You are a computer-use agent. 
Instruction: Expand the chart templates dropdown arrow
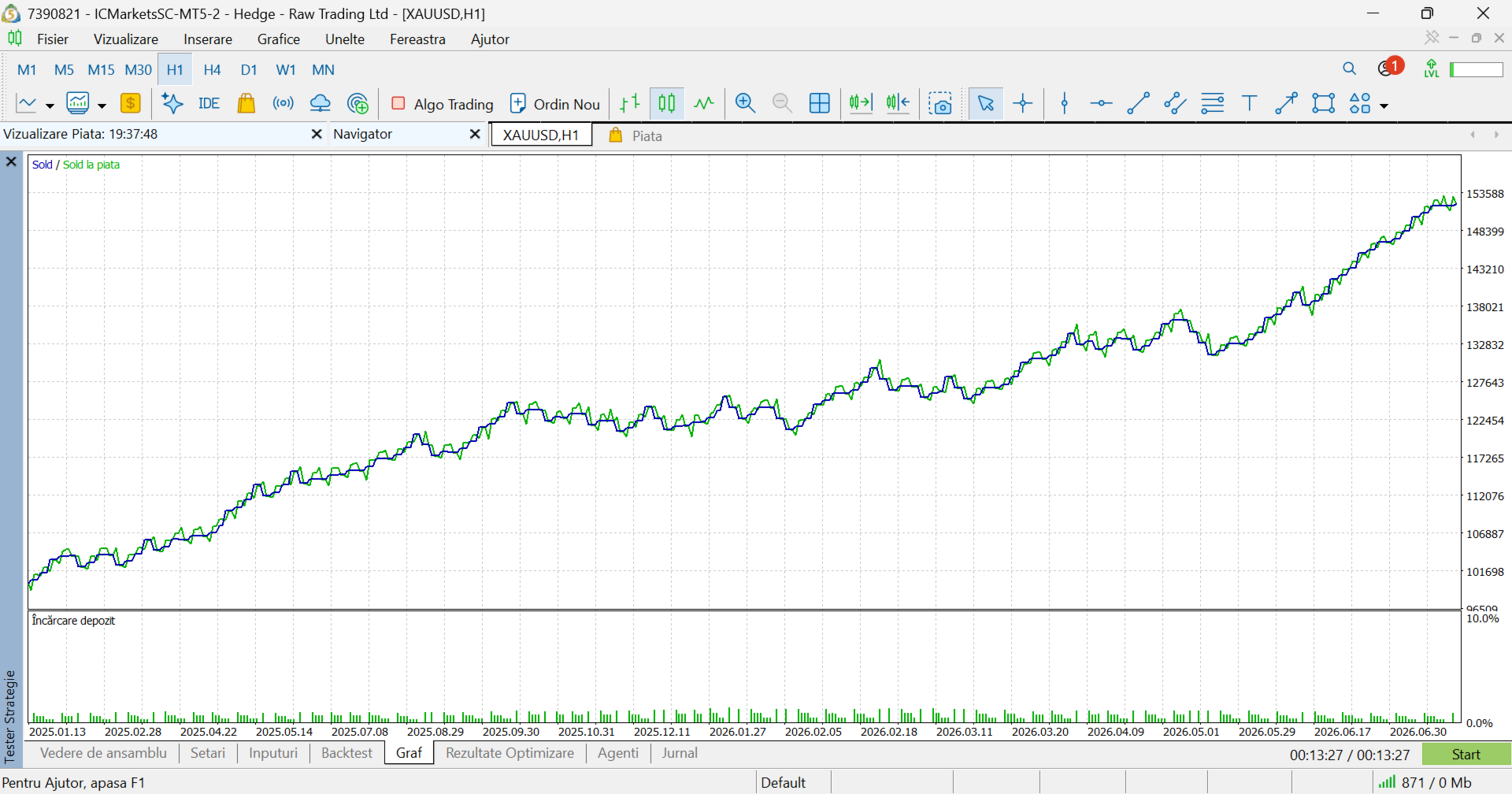tap(102, 105)
